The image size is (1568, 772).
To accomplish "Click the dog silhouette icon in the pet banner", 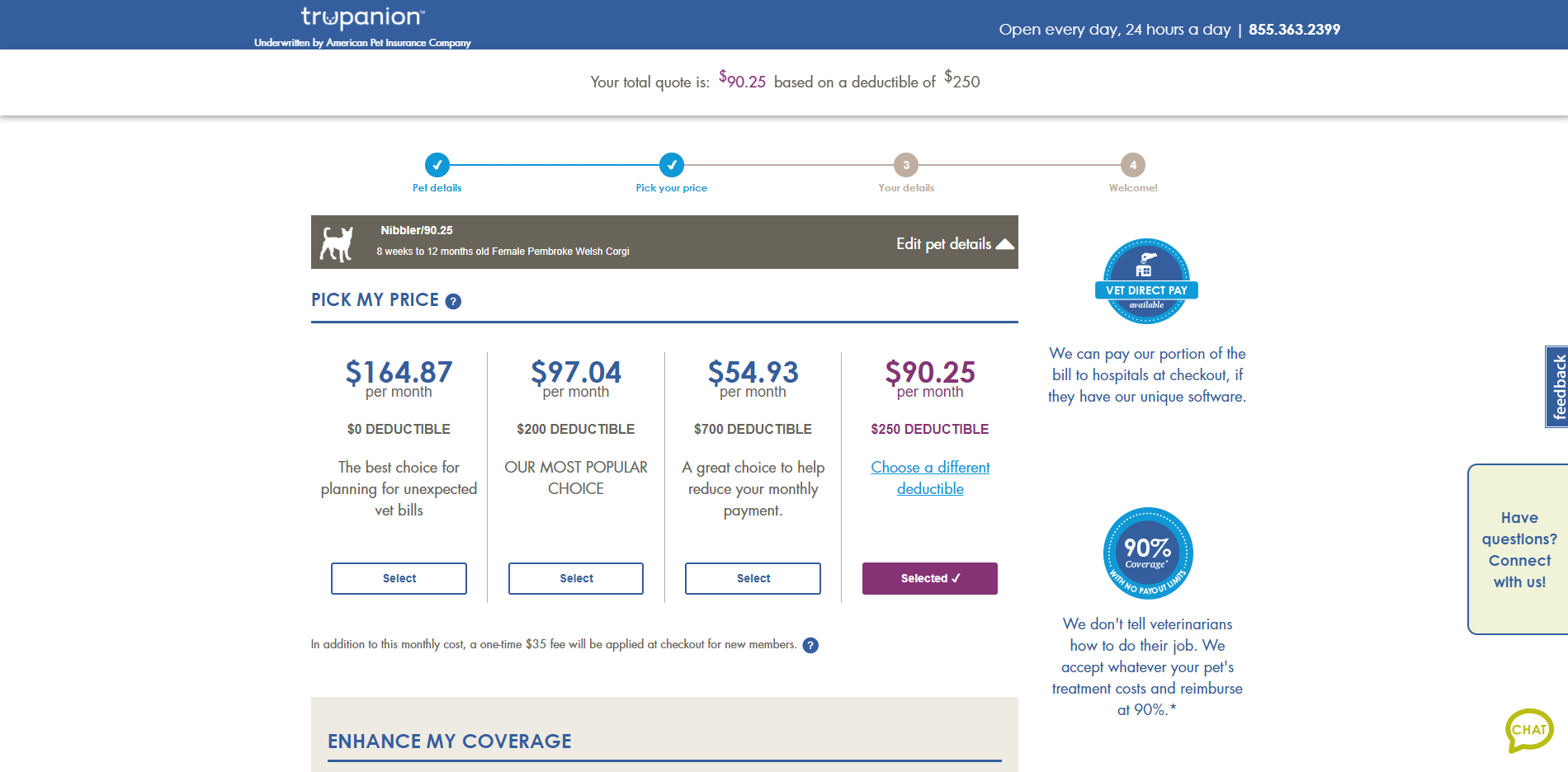I will click(x=337, y=242).
